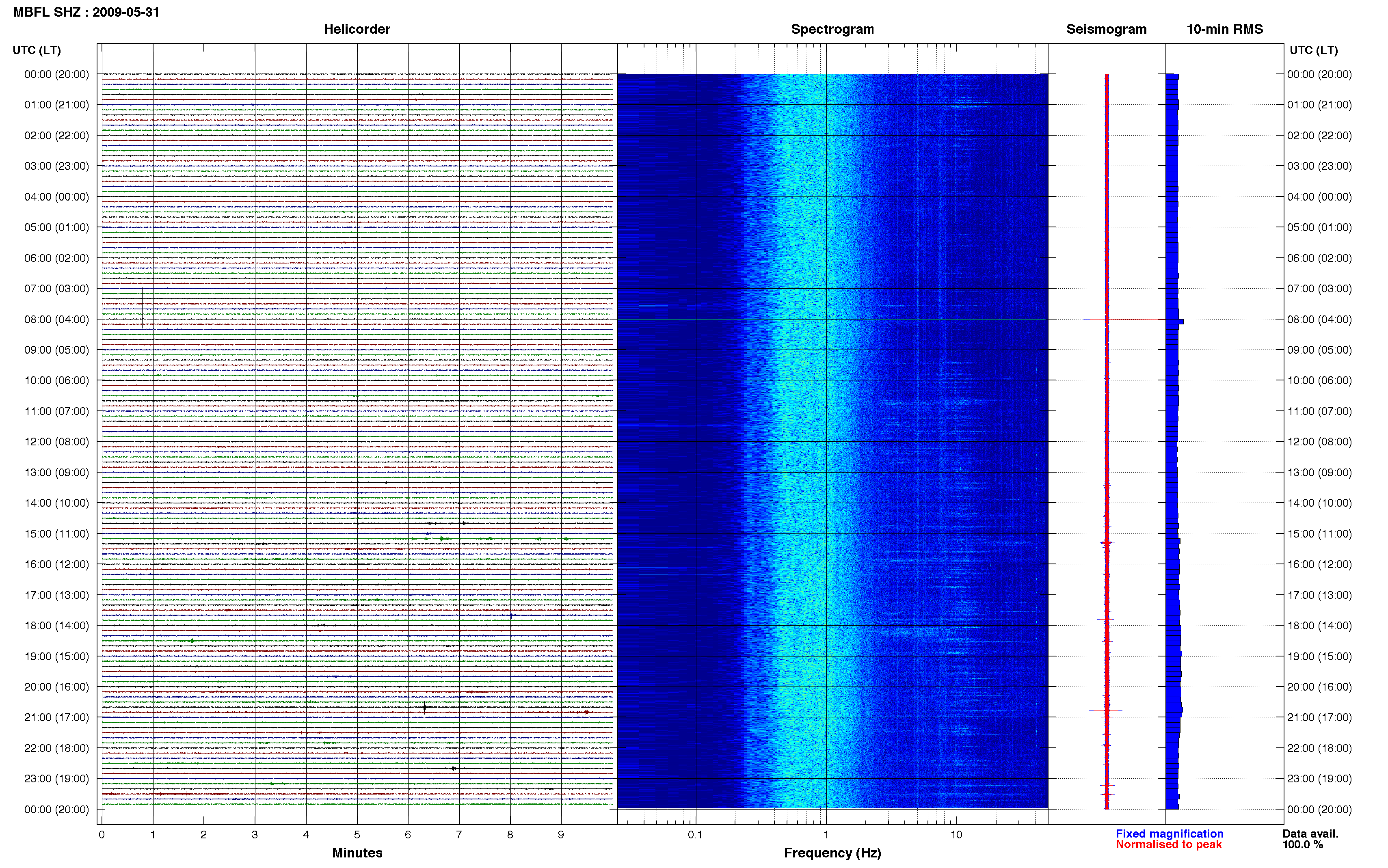Click the Seismogram panel heading

[1106, 29]
